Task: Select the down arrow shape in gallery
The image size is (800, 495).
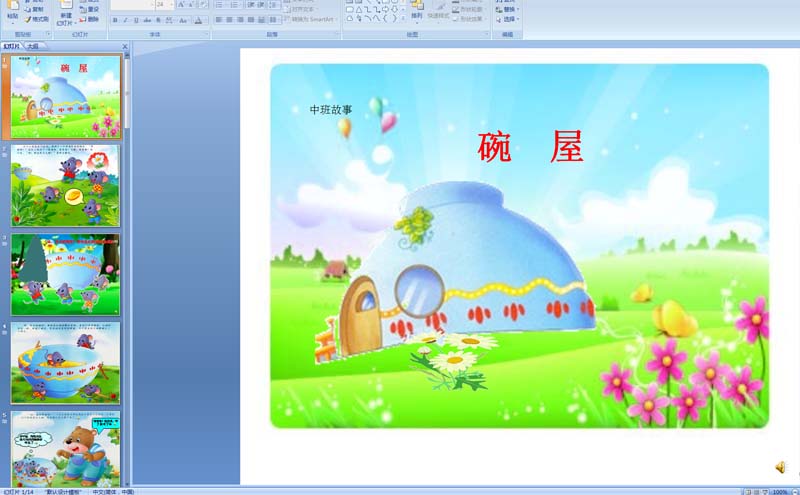Action: click(395, 10)
